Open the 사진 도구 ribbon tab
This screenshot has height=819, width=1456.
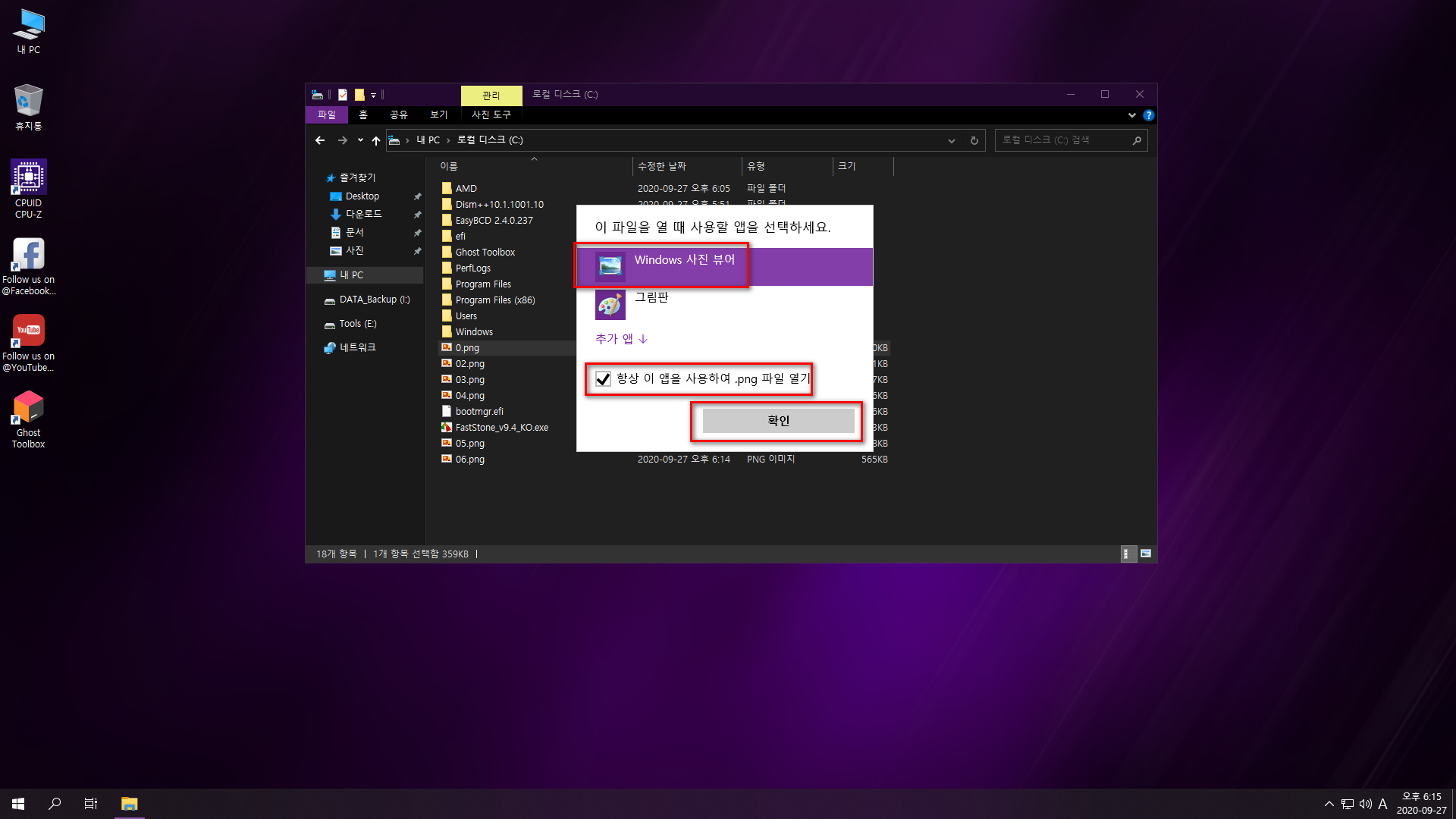(x=491, y=115)
